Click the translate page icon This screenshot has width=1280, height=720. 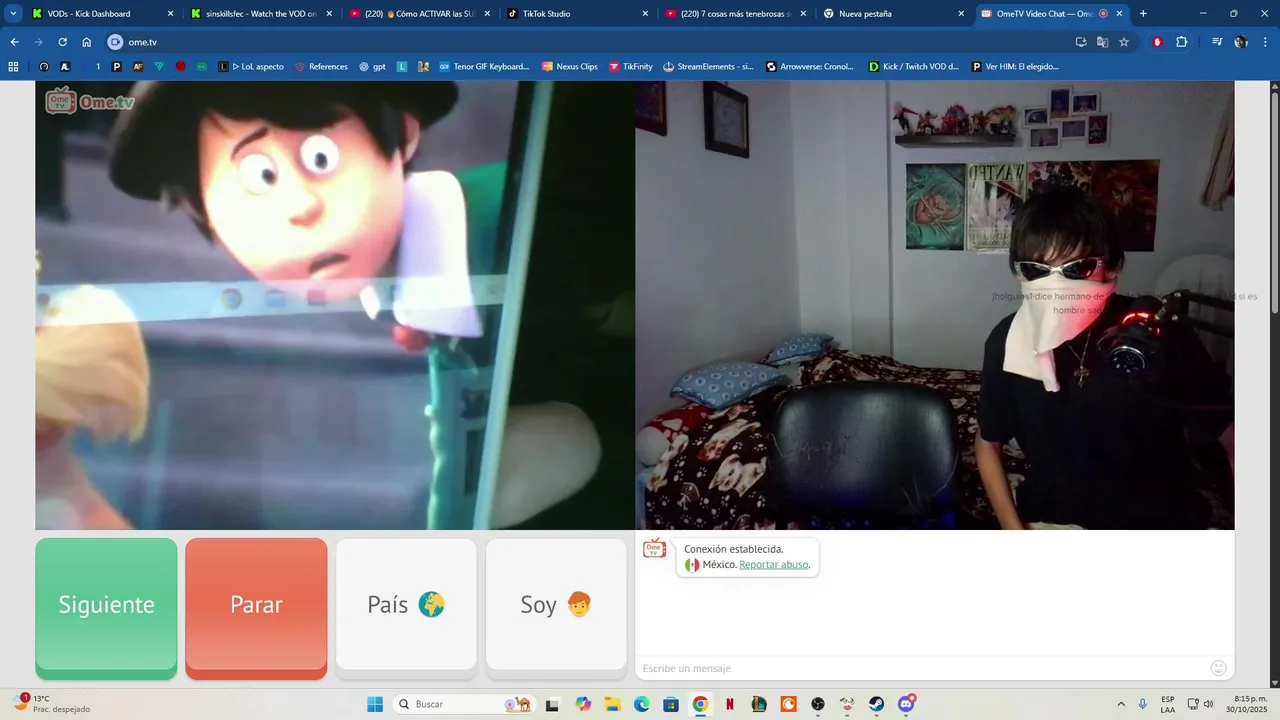point(1102,42)
